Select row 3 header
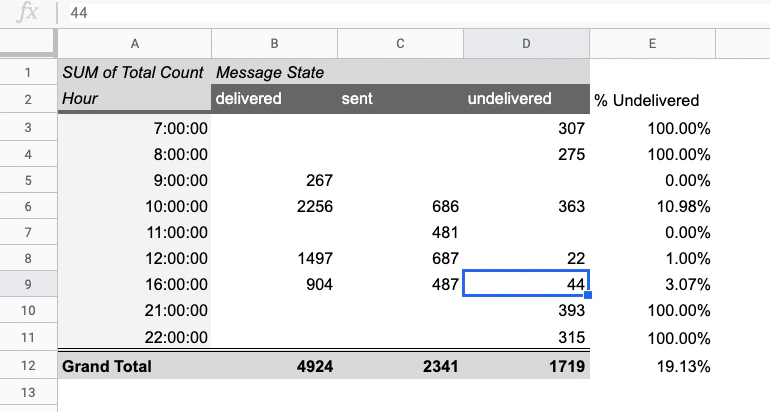Image resolution: width=770 pixels, height=412 pixels. tap(28, 128)
